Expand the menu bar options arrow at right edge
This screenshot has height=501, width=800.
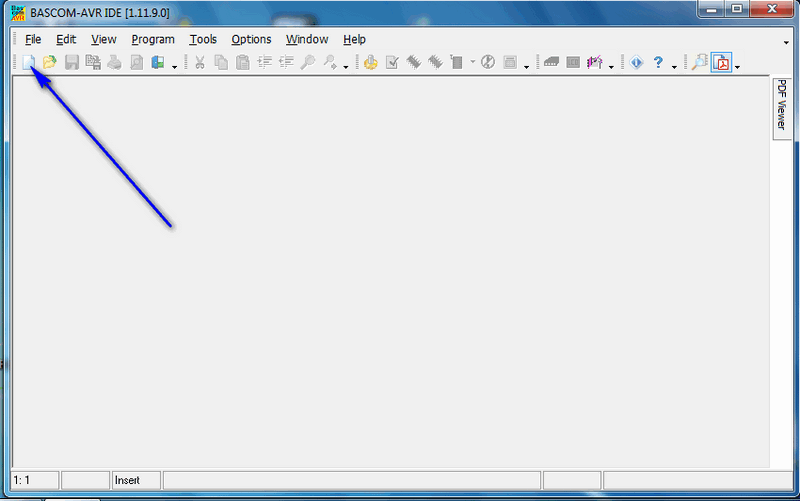[786, 43]
